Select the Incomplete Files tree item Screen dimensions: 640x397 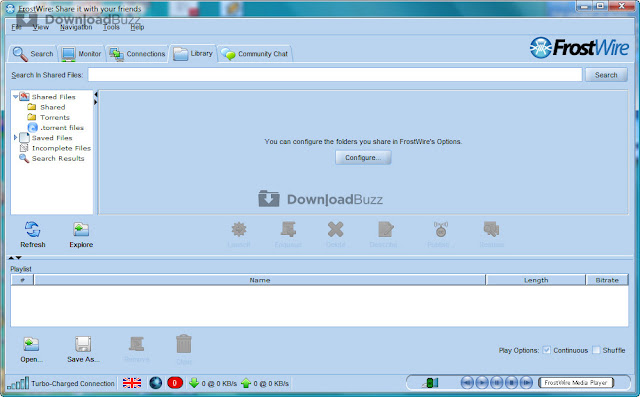pos(61,148)
